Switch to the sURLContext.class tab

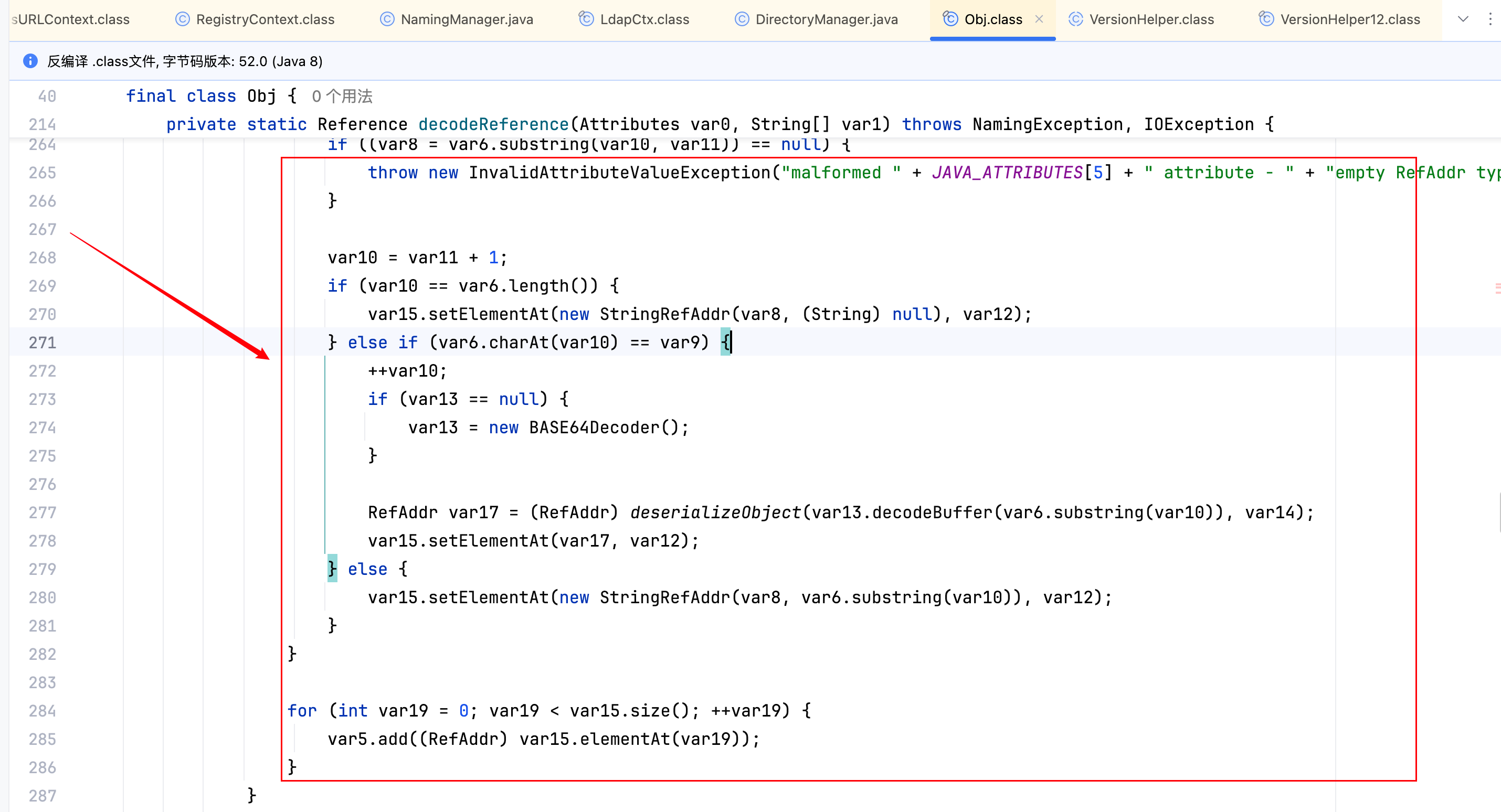click(x=71, y=19)
